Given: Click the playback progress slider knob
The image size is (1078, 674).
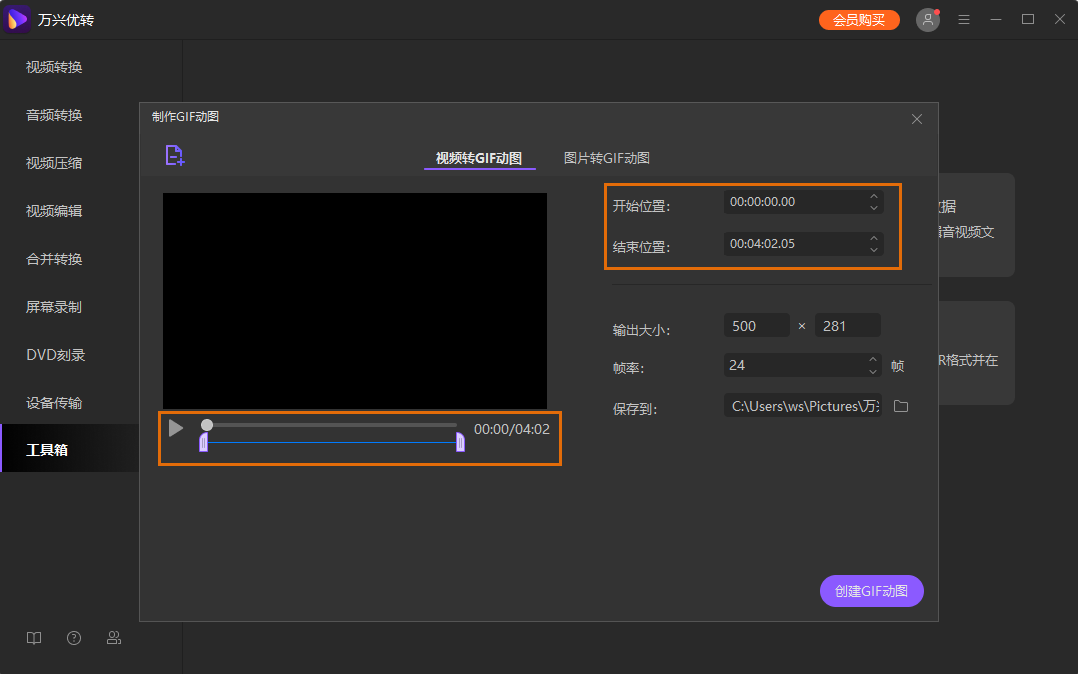Looking at the screenshot, I should pos(207,425).
